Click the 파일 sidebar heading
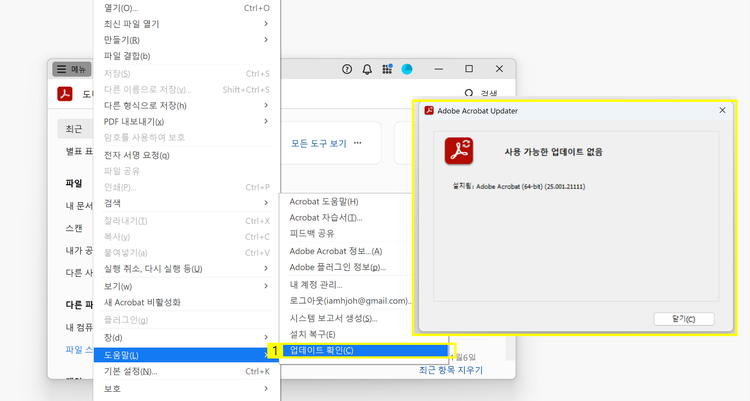This screenshot has width=750, height=401. 74,183
